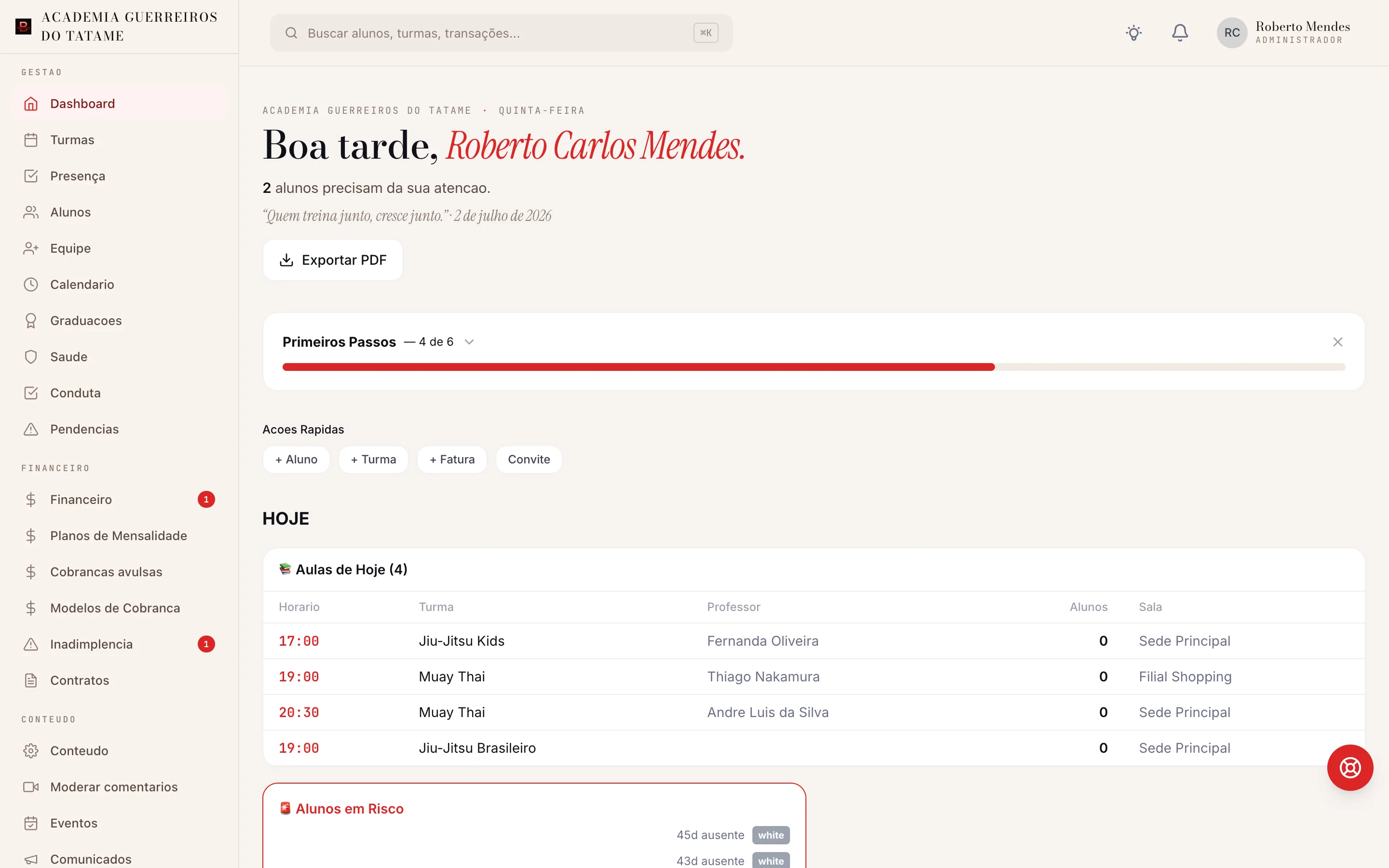Expand the Primeiros Passos chevron
1389x868 pixels.
(469, 342)
